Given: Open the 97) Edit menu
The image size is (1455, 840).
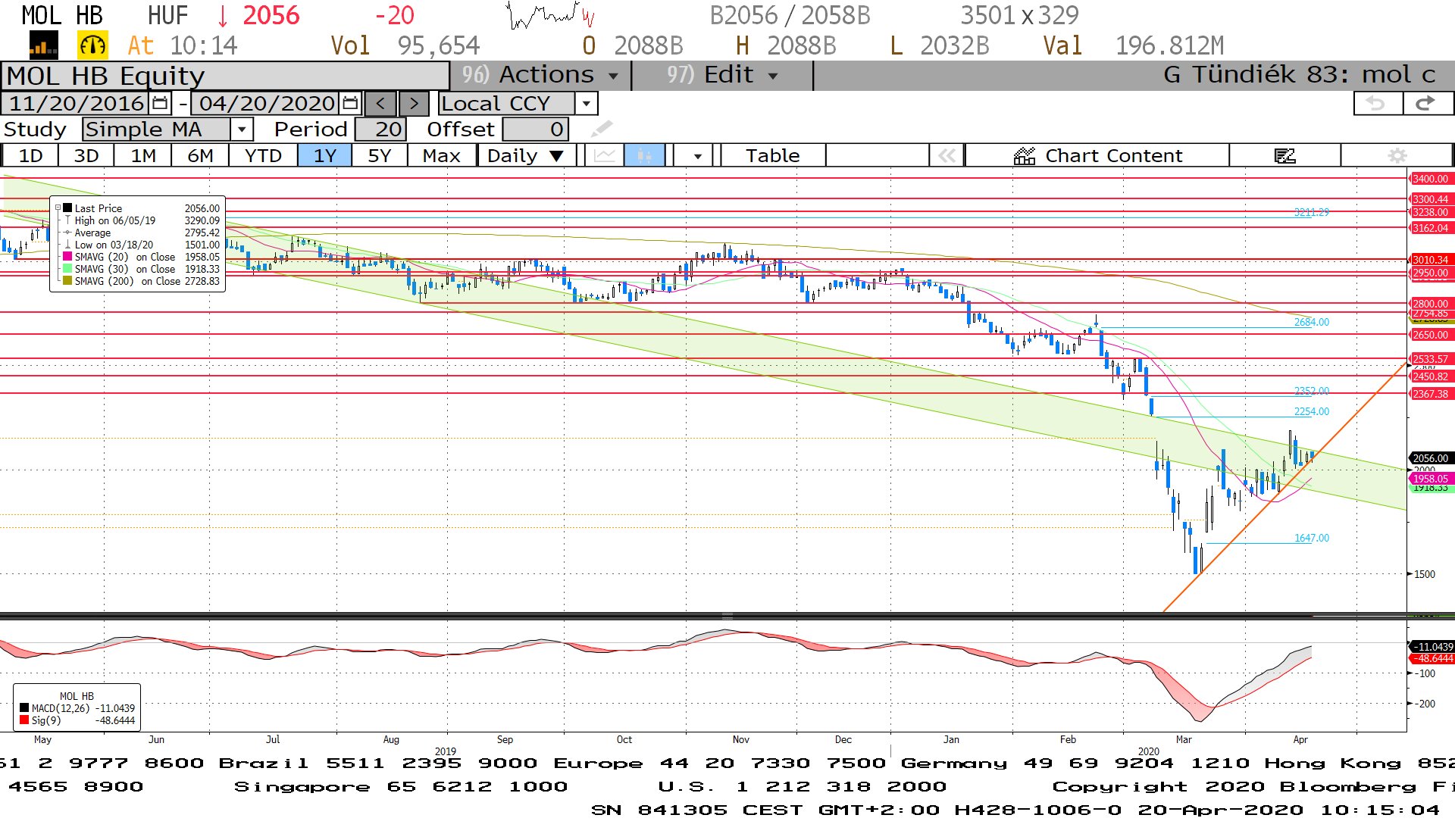Looking at the screenshot, I should coord(721,75).
